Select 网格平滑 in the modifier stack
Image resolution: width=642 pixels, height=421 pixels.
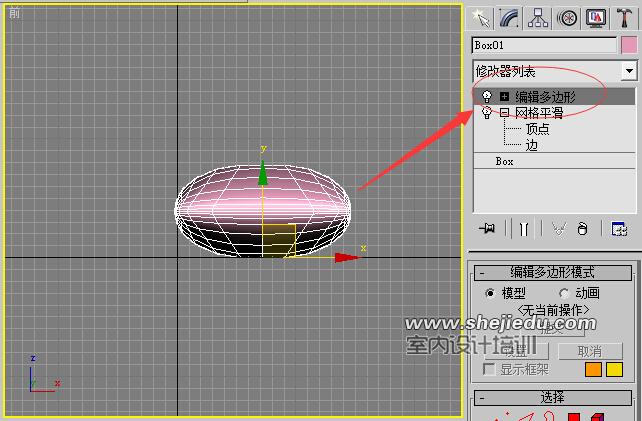coord(539,113)
